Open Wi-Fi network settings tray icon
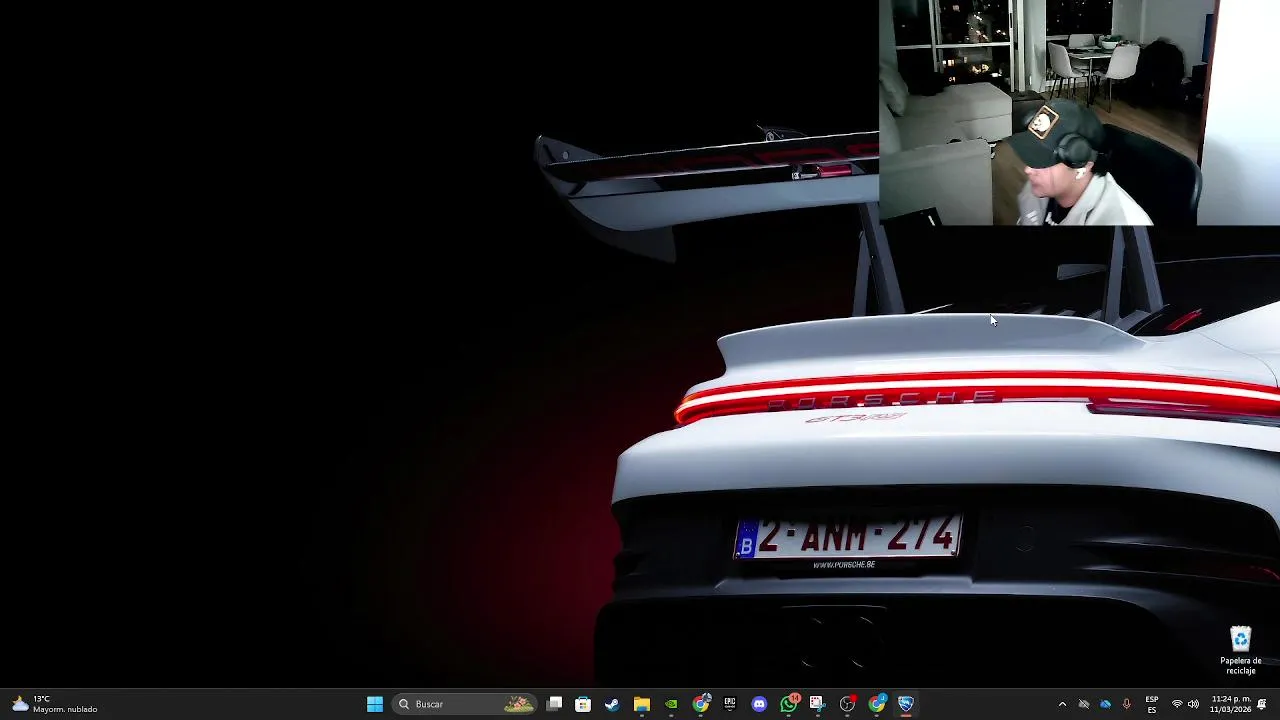This screenshot has width=1280, height=720. coord(1177,704)
